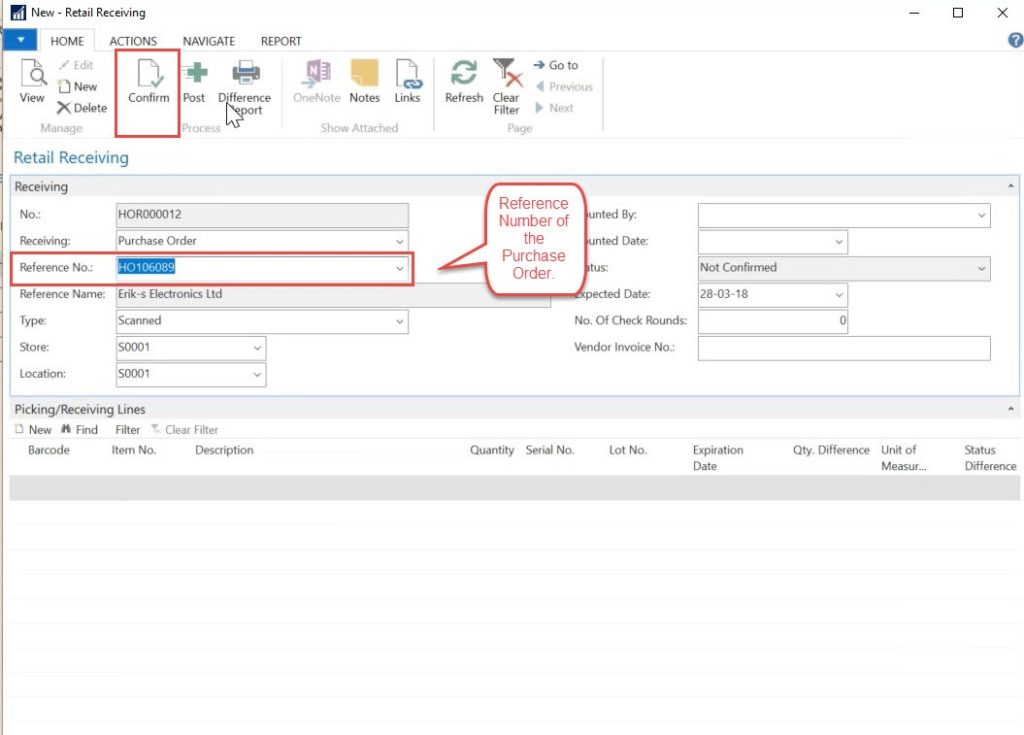Click the Clear Filter icon in Page group
This screenshot has height=735, width=1024.
[506, 85]
